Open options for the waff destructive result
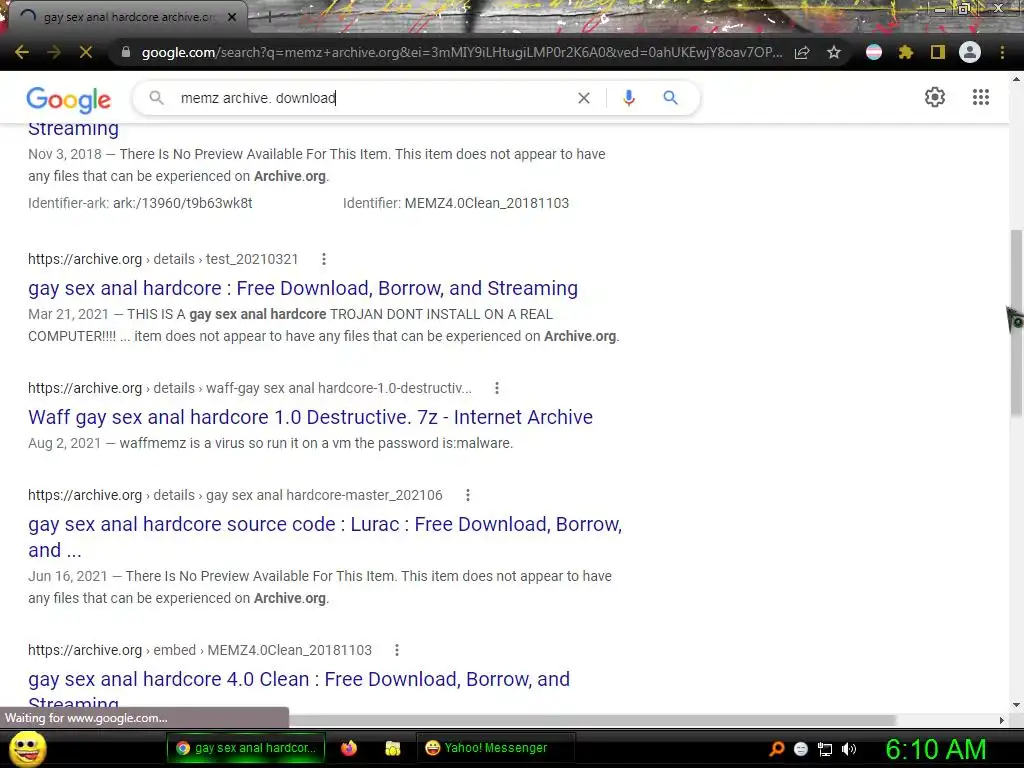 497,388
